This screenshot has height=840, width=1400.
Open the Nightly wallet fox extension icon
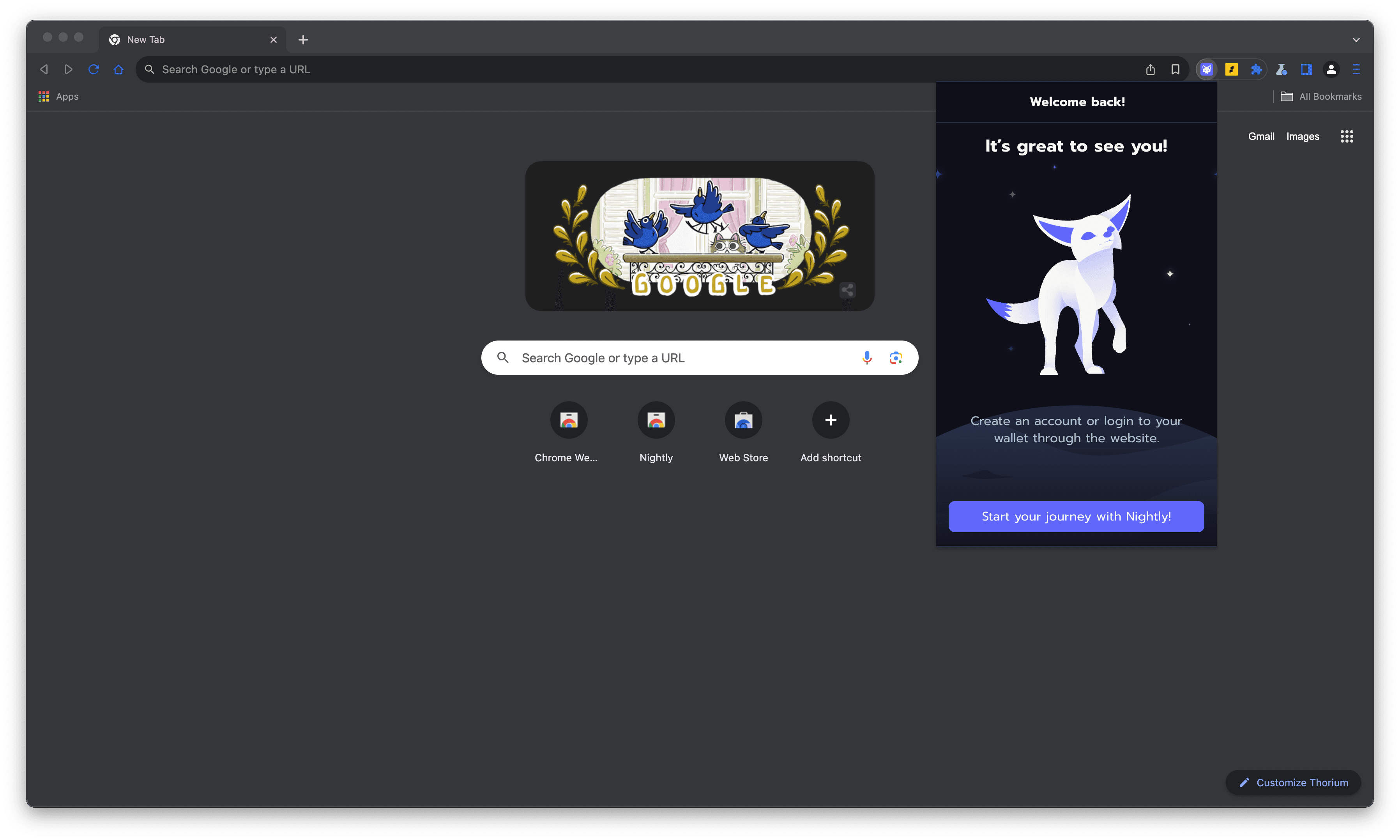(x=1206, y=69)
